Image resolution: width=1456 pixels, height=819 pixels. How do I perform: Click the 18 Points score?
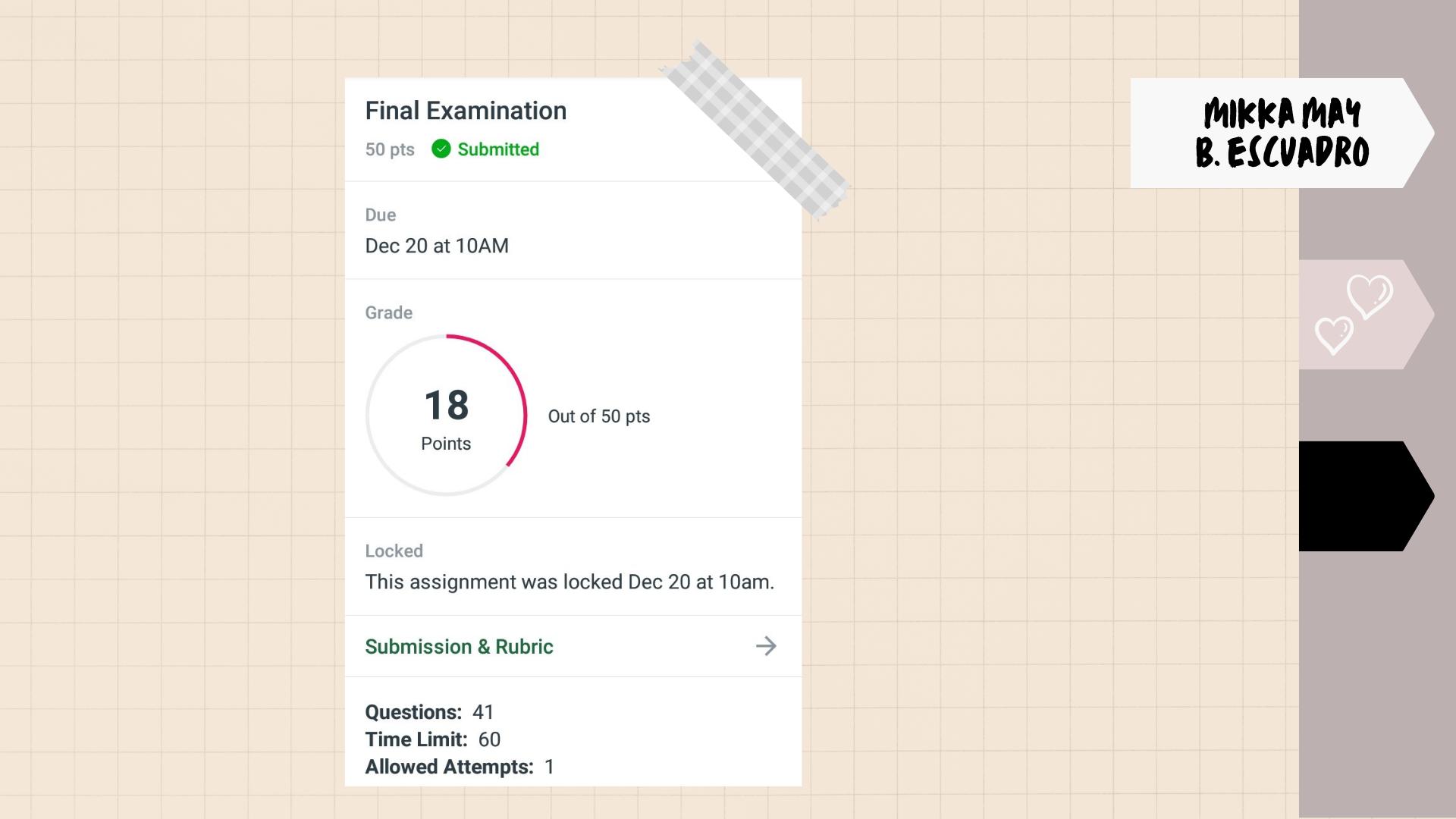point(446,418)
